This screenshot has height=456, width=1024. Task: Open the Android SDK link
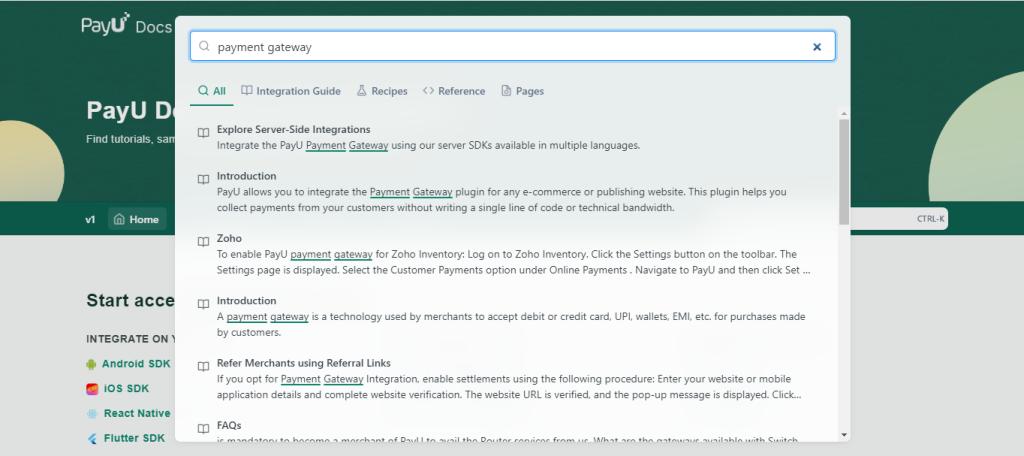(x=136, y=364)
